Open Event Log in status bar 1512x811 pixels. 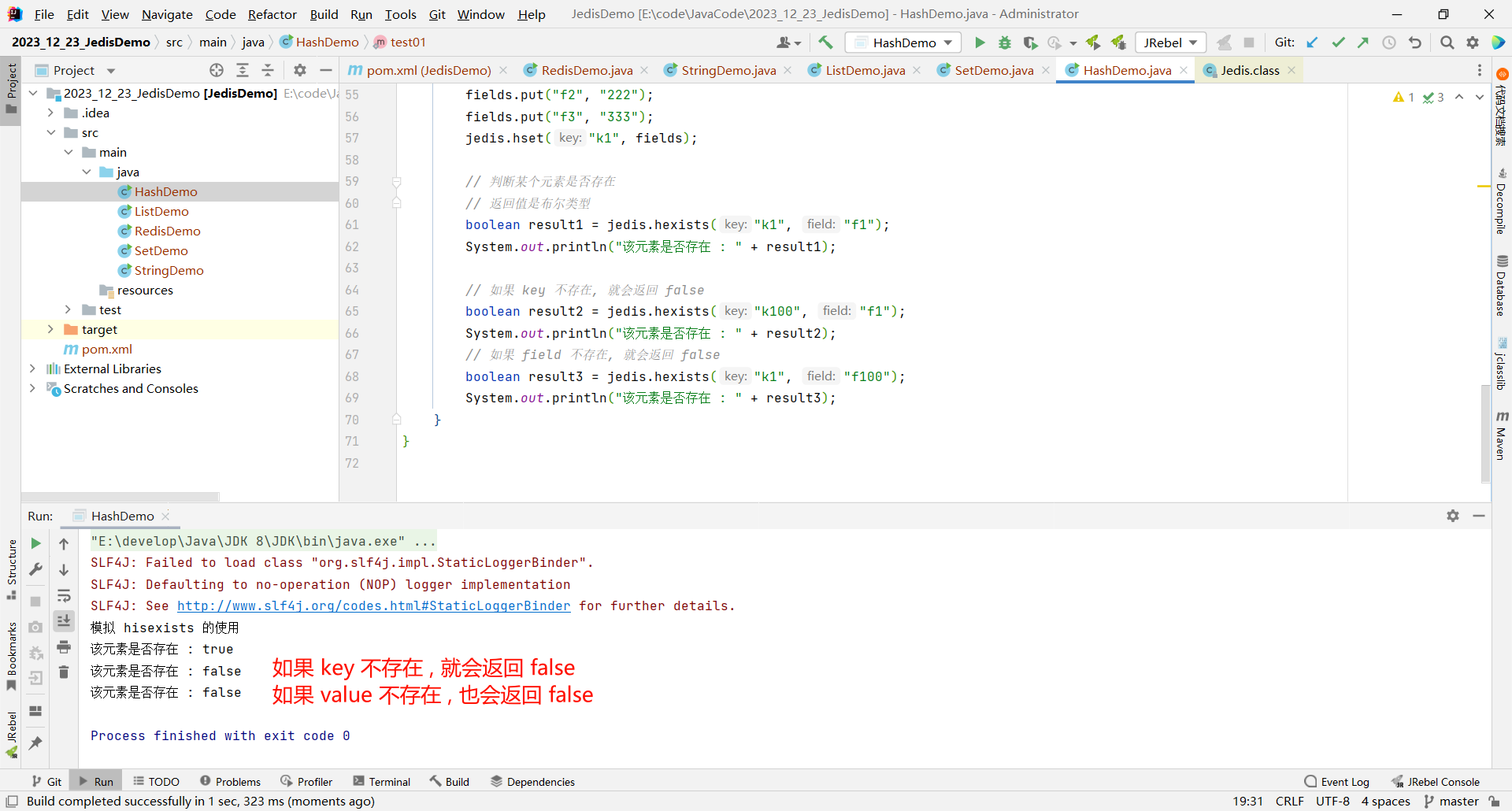(x=1336, y=781)
